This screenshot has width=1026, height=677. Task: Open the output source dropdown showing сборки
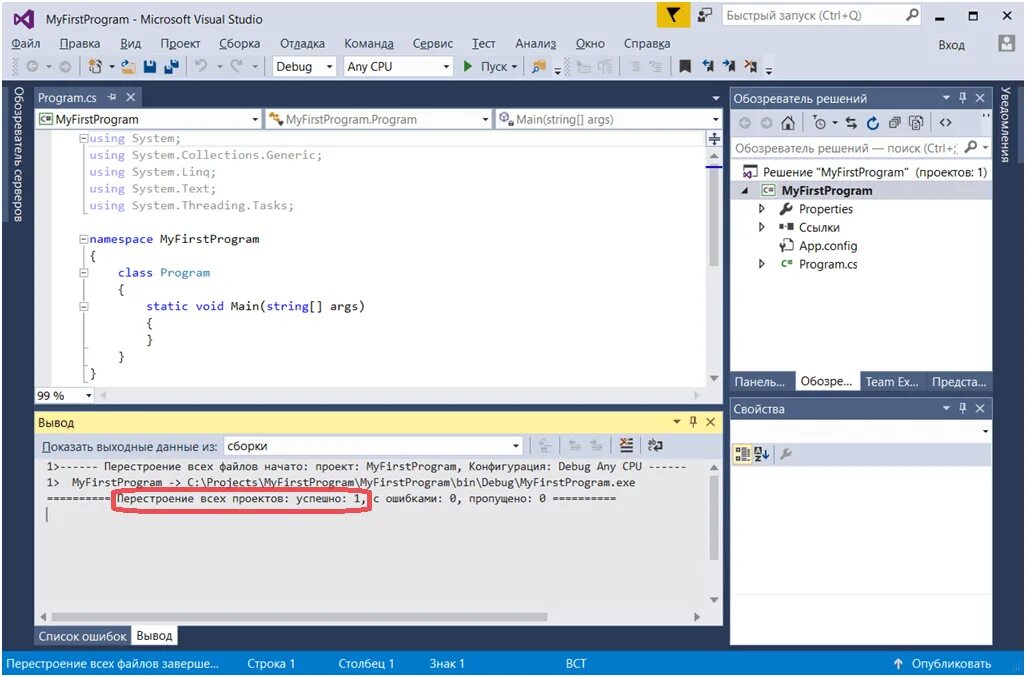[x=373, y=446]
